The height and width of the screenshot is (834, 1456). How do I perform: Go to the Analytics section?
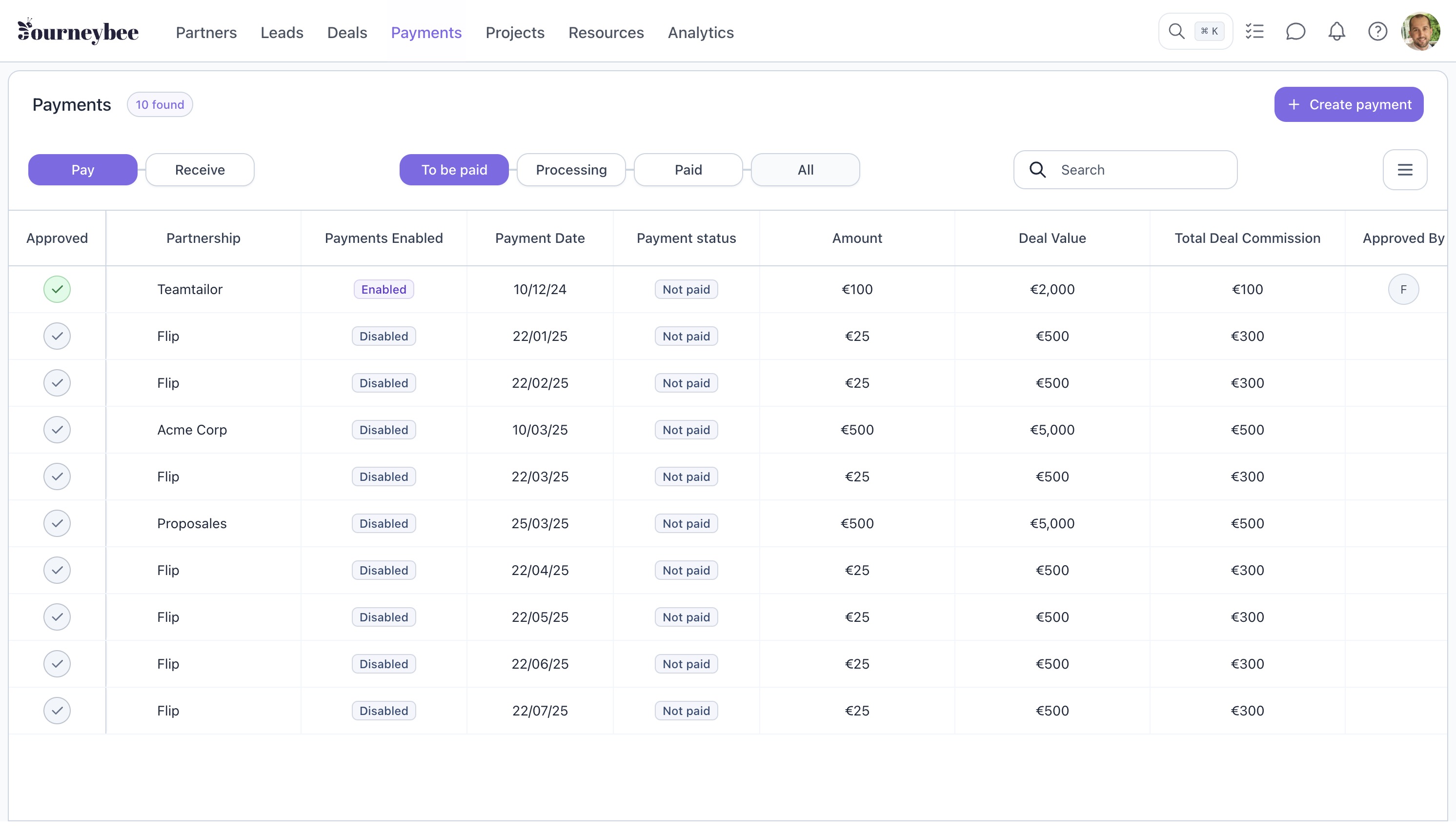point(701,33)
